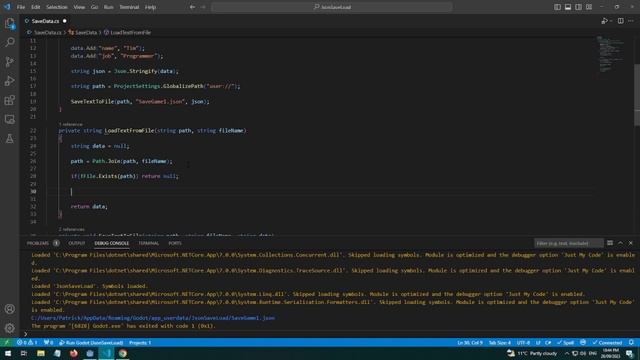The image size is (640, 360).
Task: Open the Testing flask view
Action: coord(10,139)
